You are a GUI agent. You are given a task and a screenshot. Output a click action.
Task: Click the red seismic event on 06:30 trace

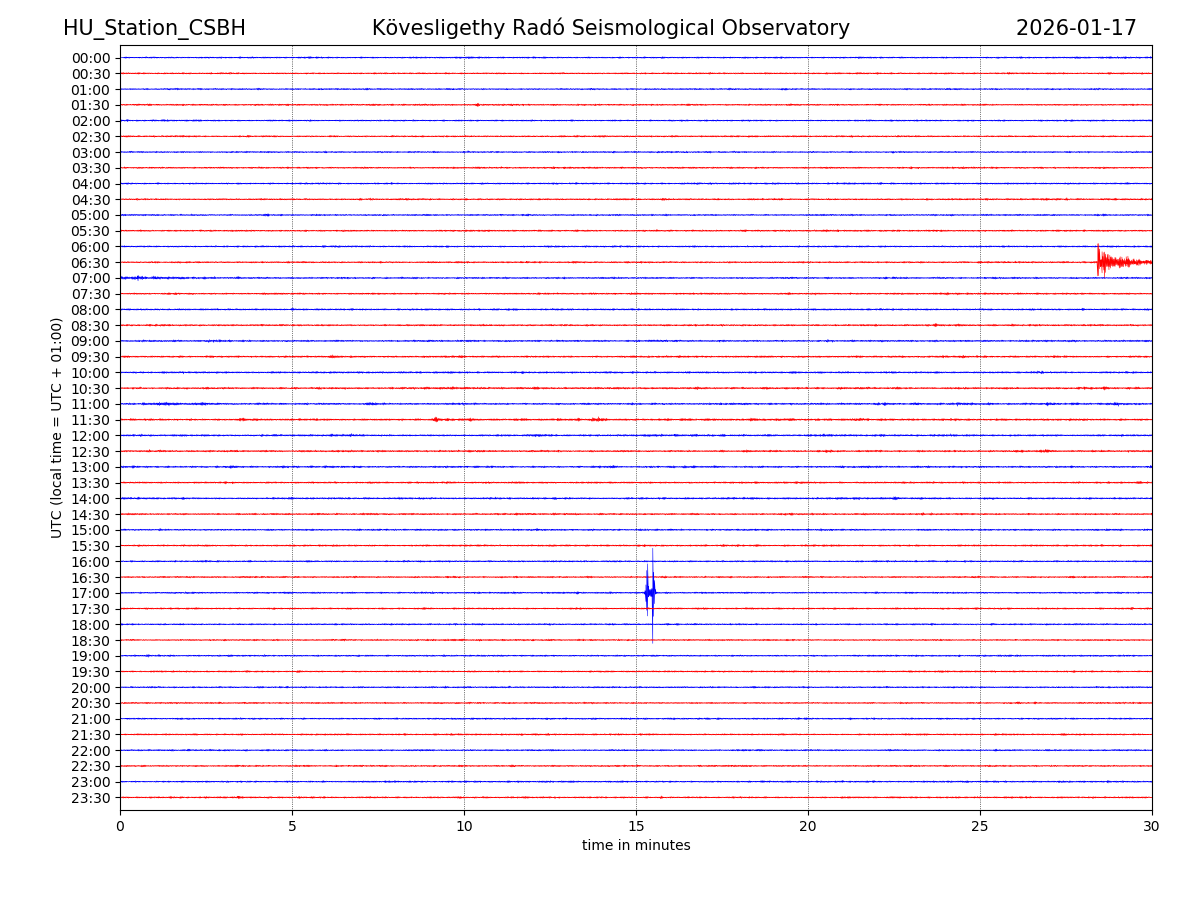(1102, 262)
